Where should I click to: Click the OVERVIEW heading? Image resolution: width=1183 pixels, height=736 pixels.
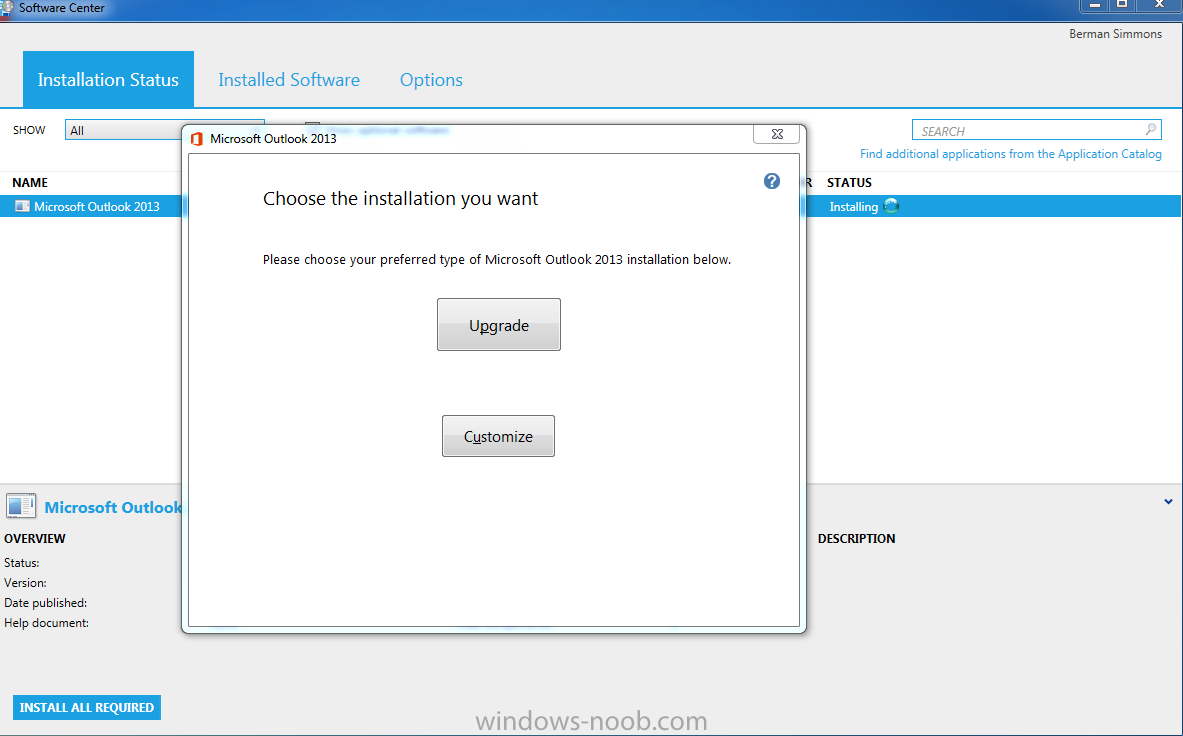(x=35, y=538)
